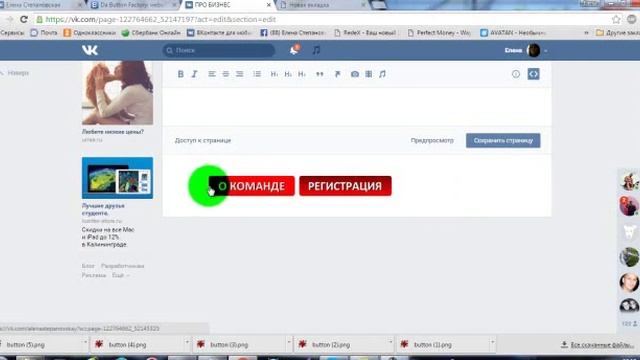Toggle Italic formatting in wiki editor

(194, 74)
